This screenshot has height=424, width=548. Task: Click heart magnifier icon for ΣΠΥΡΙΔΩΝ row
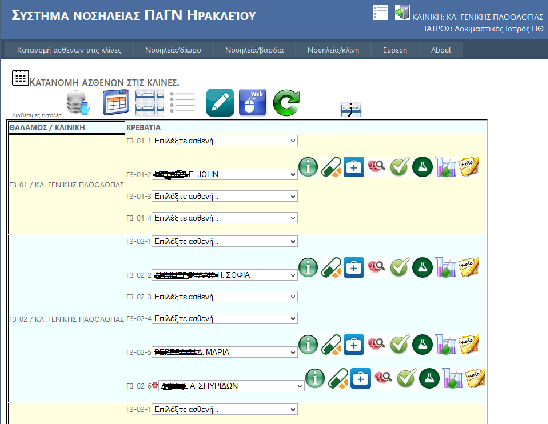pyautogui.click(x=383, y=378)
